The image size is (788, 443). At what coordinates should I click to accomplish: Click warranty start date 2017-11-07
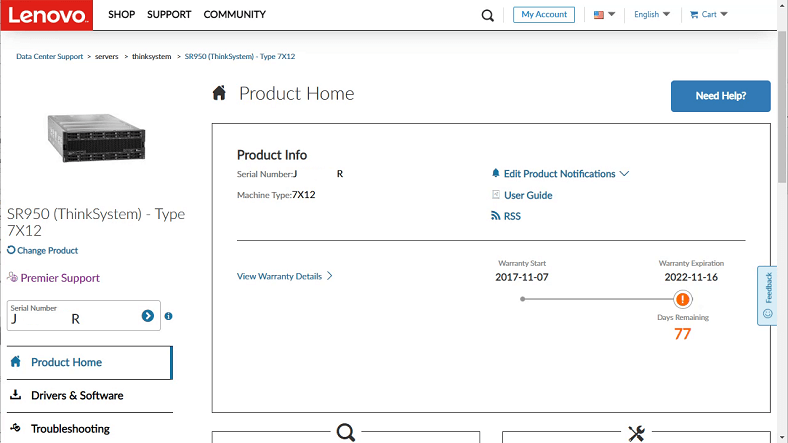click(x=522, y=277)
